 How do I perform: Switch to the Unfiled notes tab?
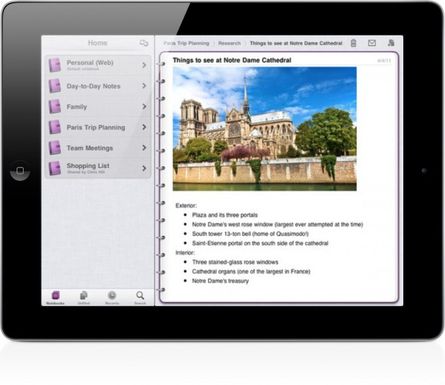(84, 297)
